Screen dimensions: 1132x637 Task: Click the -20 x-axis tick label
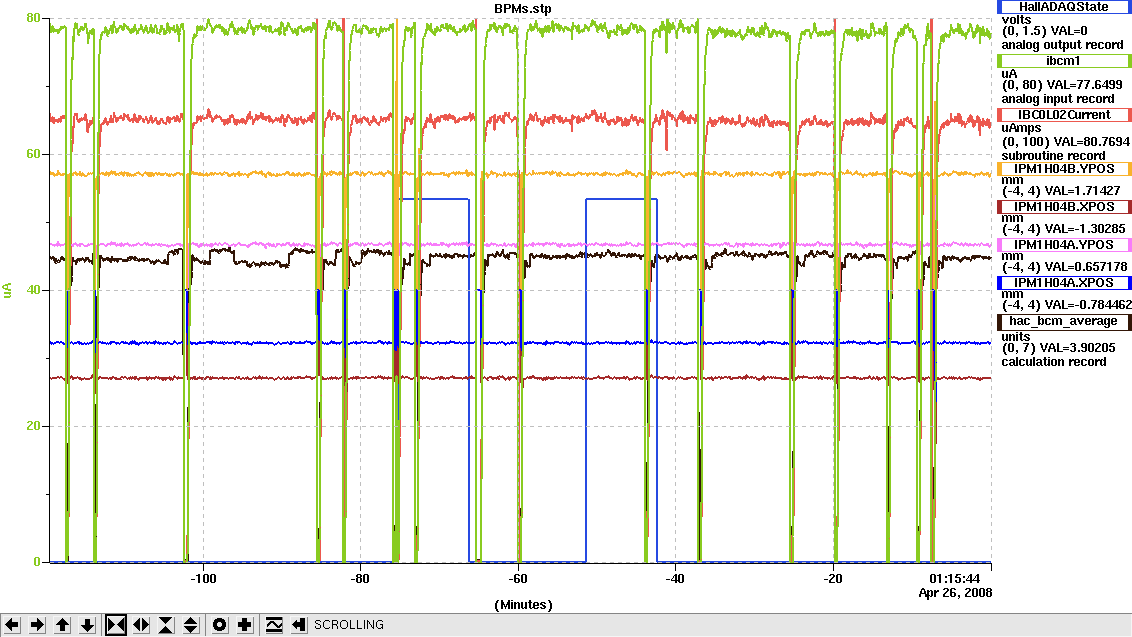pos(832,579)
